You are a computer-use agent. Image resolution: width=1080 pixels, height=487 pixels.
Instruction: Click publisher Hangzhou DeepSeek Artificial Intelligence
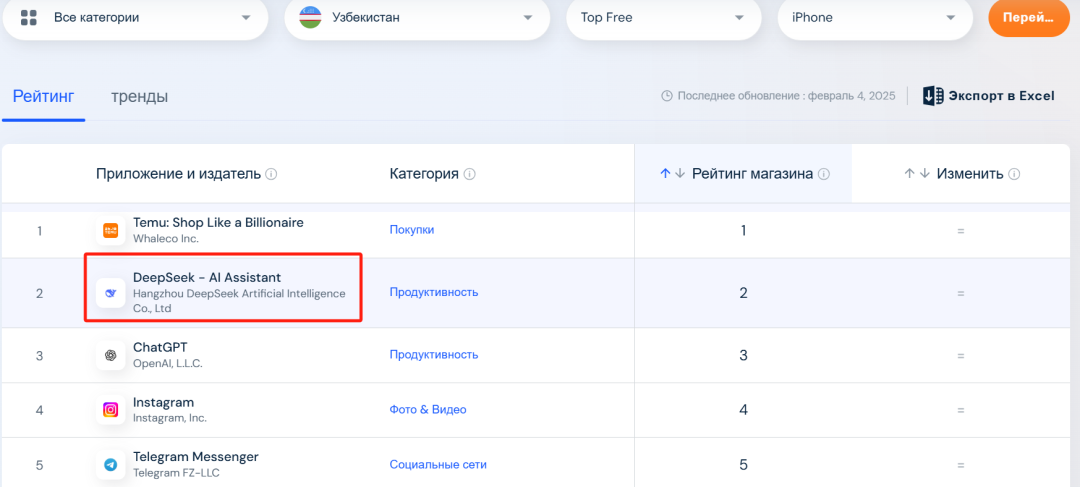(239, 301)
